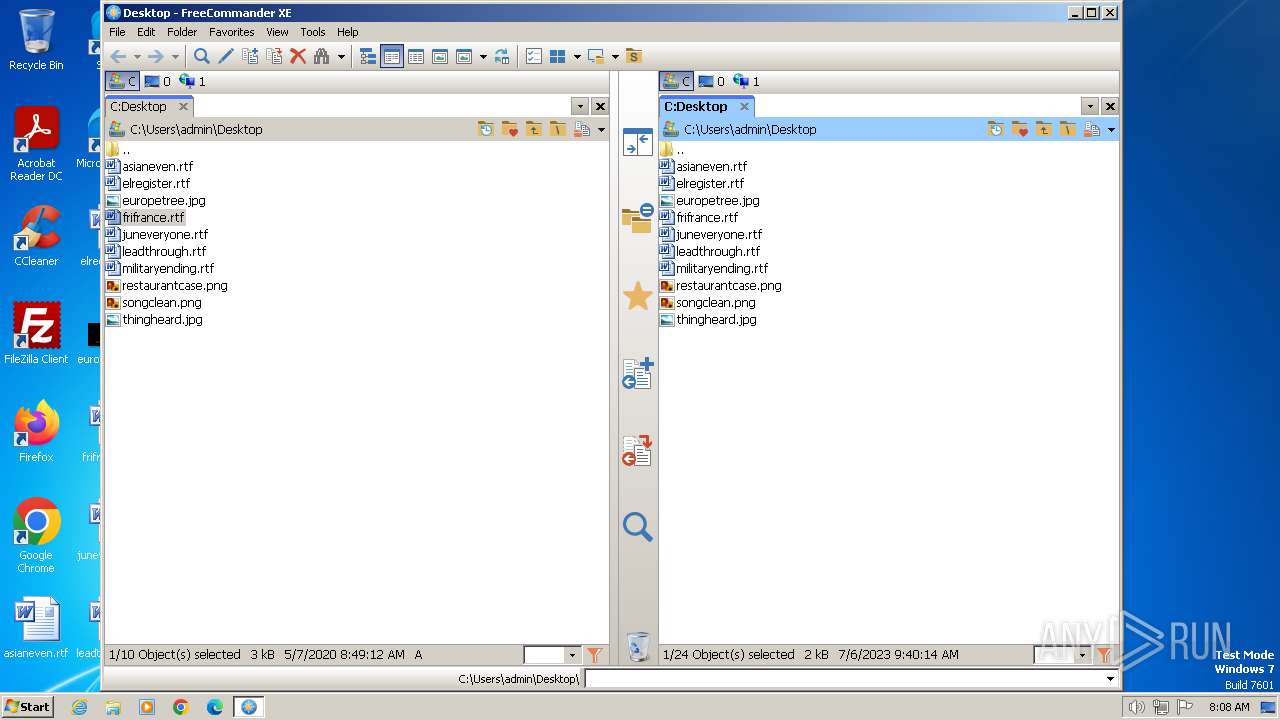The height and width of the screenshot is (720, 1280).
Task: Switch to Thumbnails view icon
Action: tap(440, 57)
